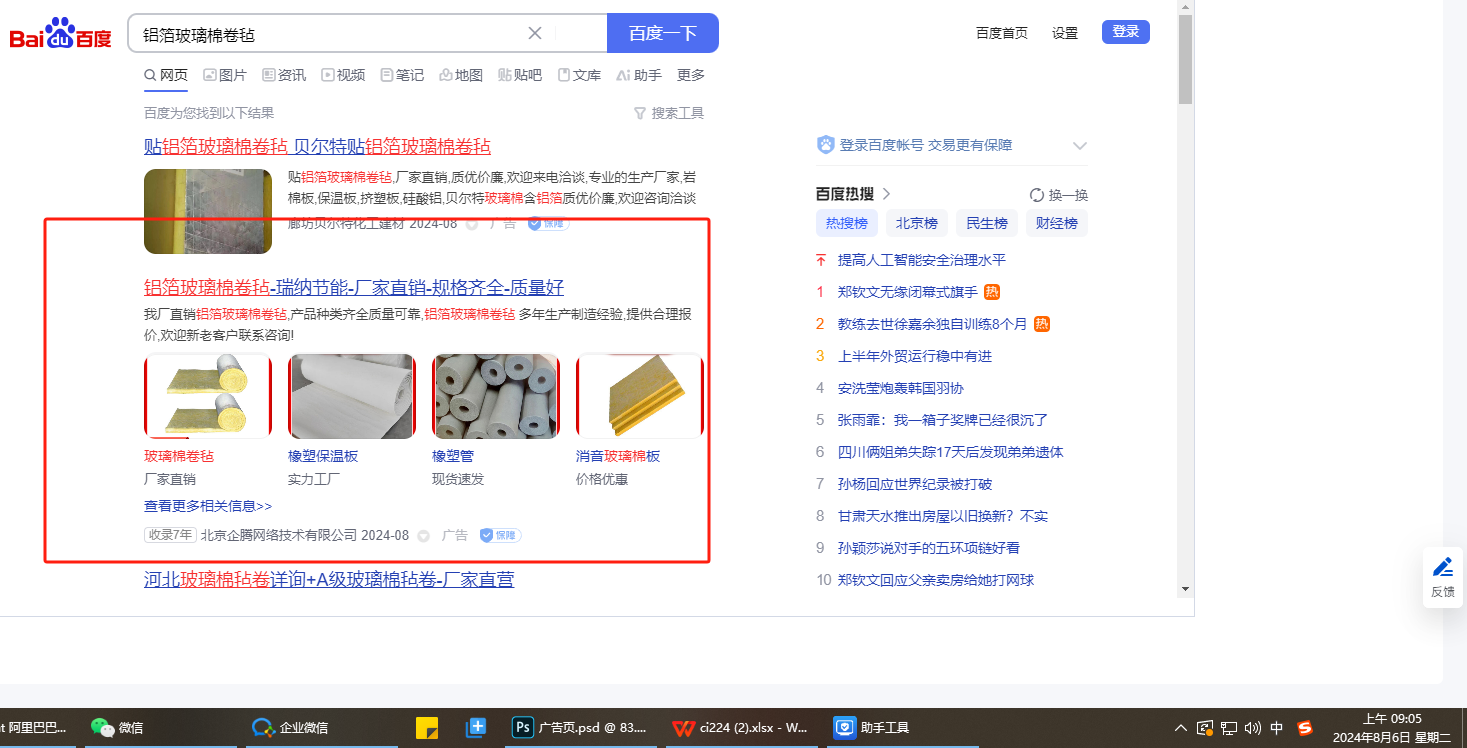Open hot search 张雨霏：我一箱子奖牌已经很沉了
Viewport: 1467px width, 748px height.
(943, 420)
